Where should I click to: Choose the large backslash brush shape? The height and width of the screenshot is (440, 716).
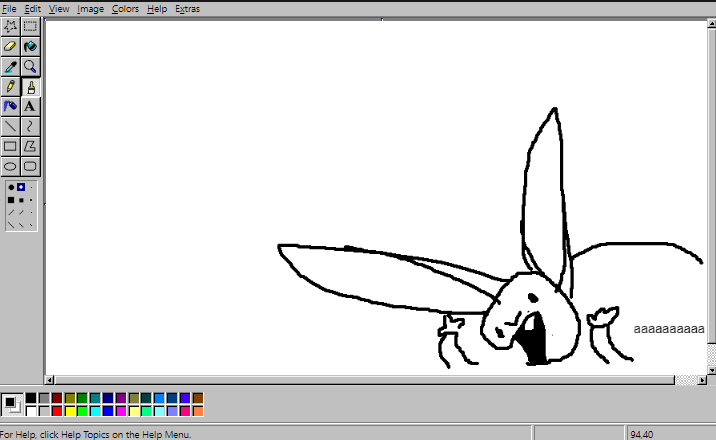[x=11, y=225]
